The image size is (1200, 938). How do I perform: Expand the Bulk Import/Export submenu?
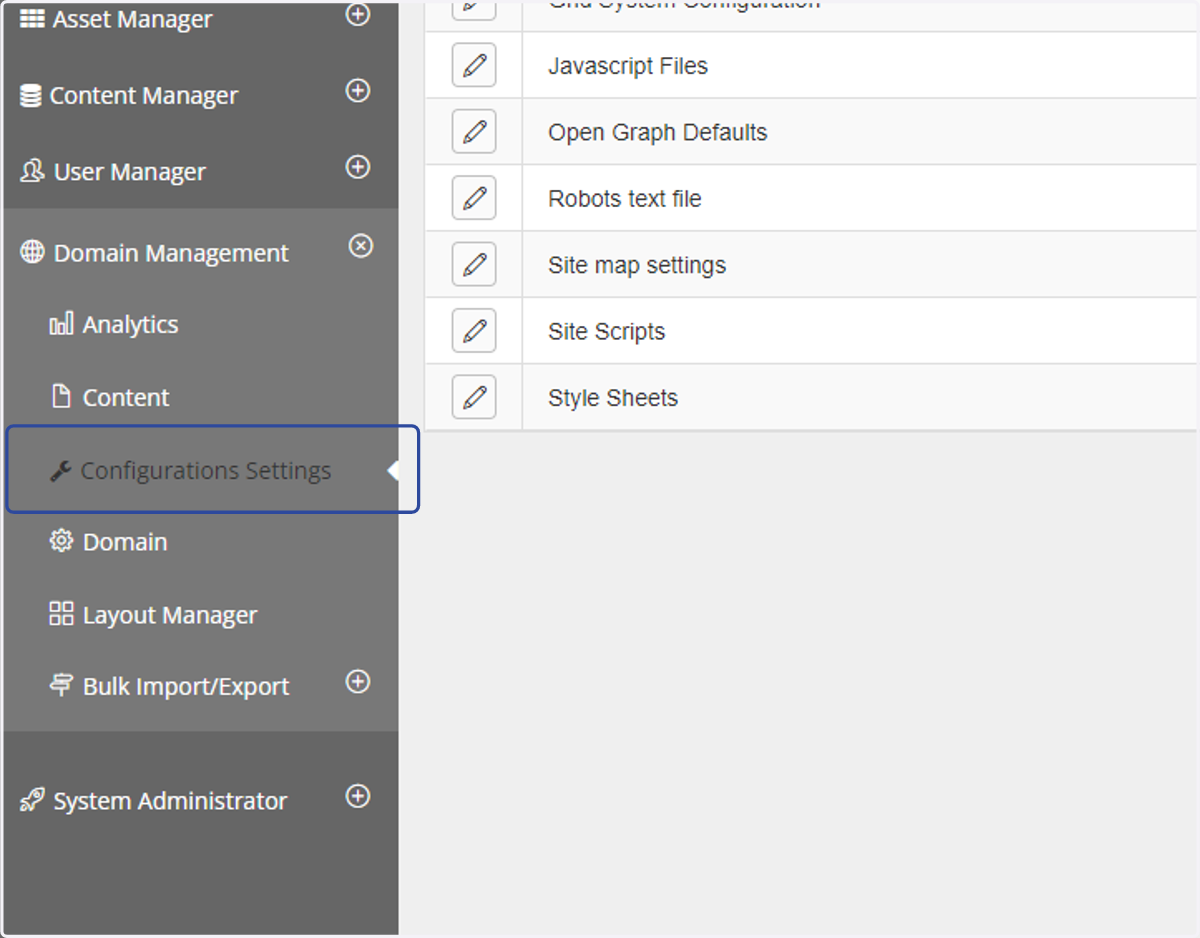(x=358, y=682)
